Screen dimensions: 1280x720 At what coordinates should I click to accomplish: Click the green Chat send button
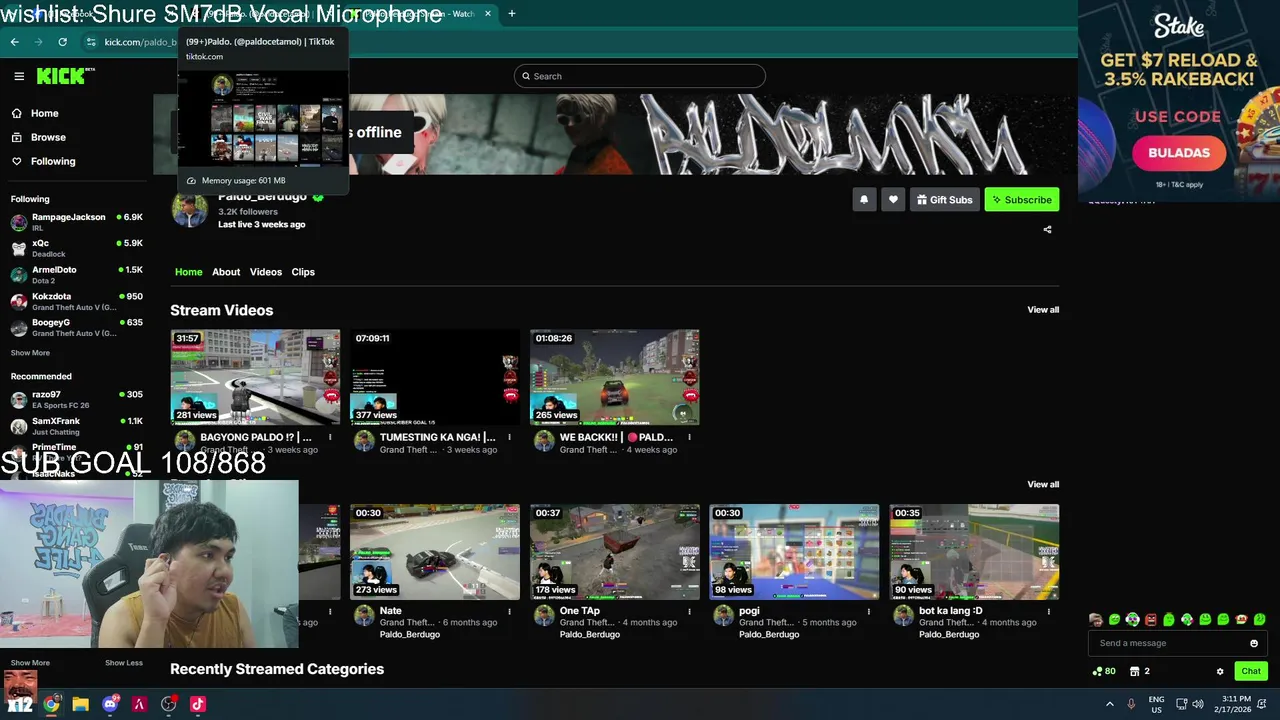point(1251,671)
